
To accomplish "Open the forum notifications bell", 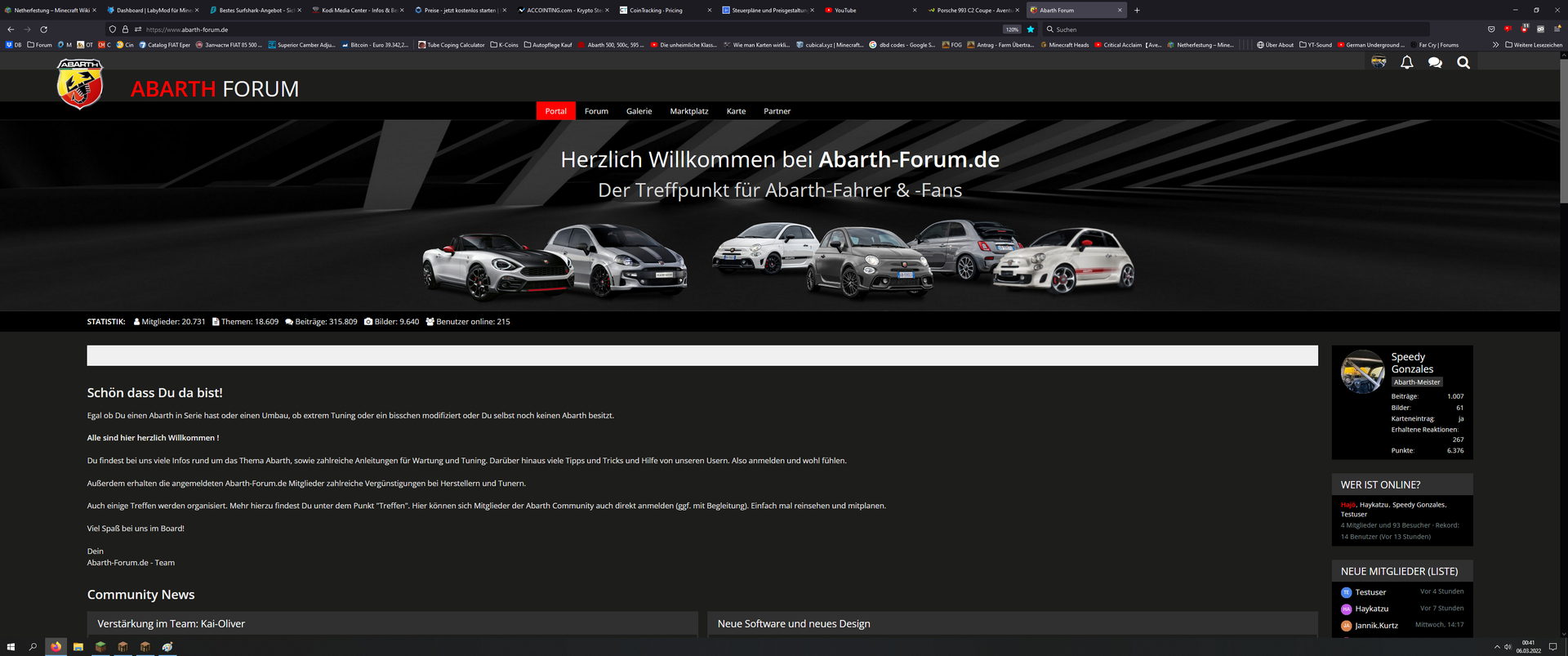I will [x=1406, y=63].
